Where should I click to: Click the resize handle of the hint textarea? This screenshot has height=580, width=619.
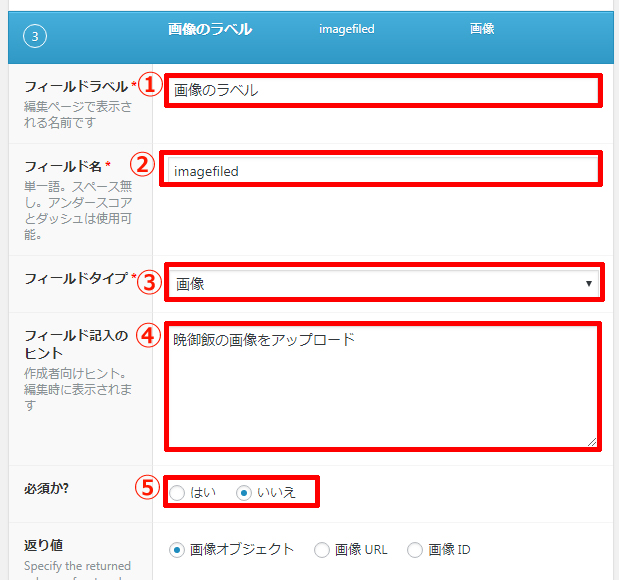[x=592, y=441]
